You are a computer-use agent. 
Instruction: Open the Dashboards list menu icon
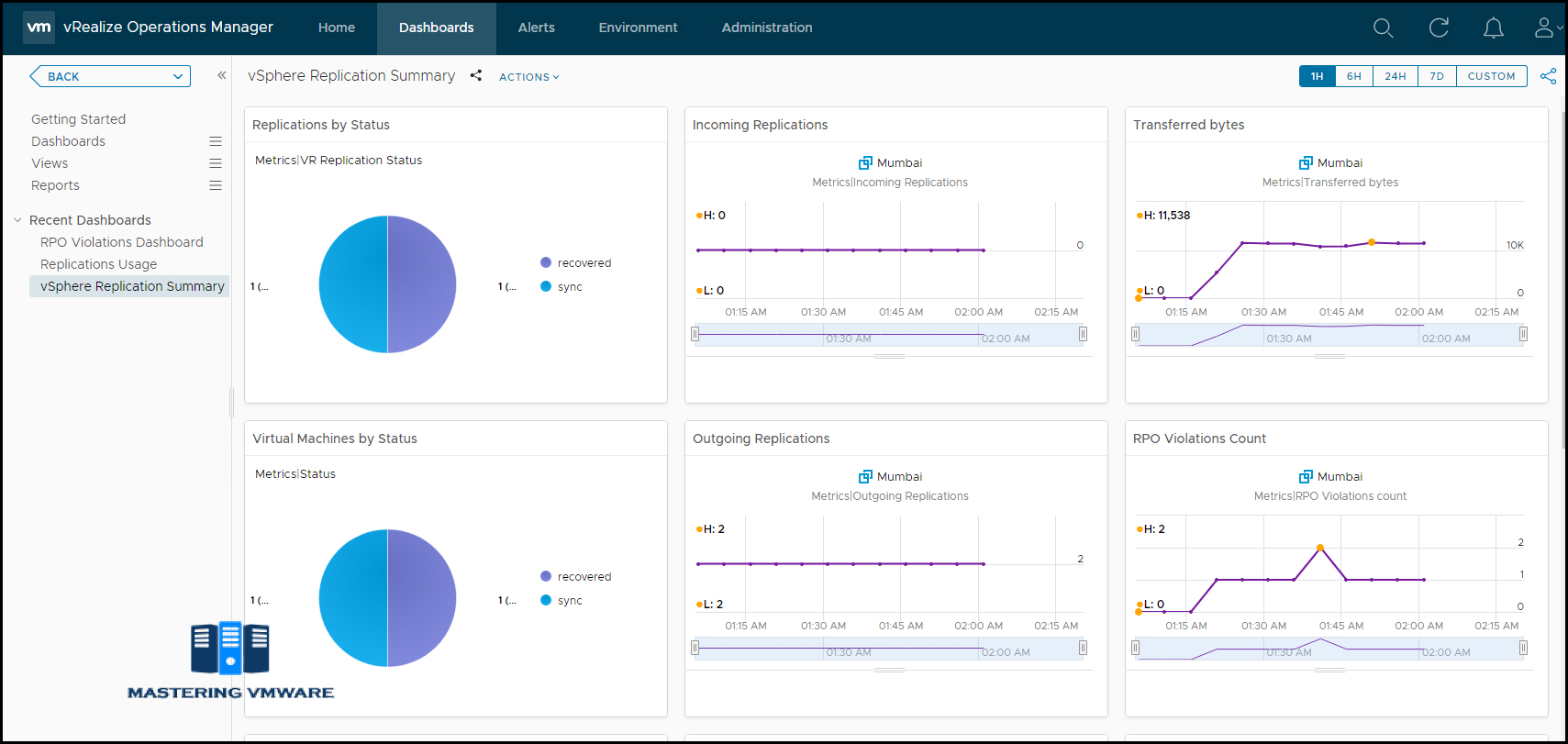pyautogui.click(x=216, y=141)
